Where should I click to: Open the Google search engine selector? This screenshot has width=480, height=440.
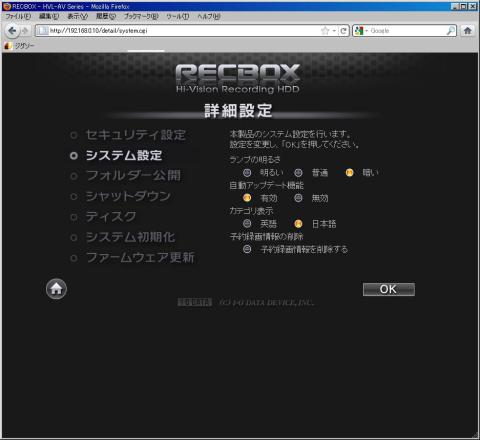click(x=361, y=31)
